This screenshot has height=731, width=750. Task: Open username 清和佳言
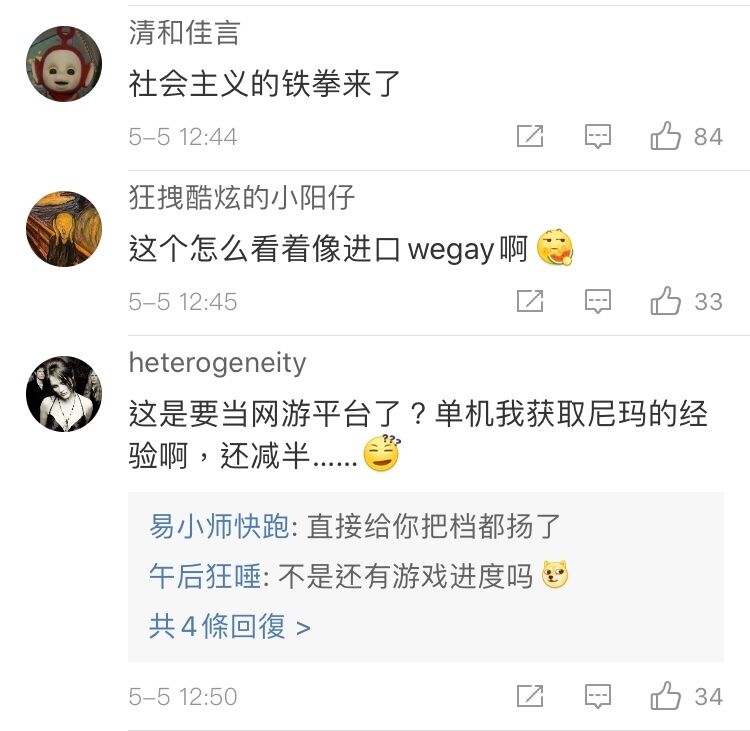click(x=184, y=33)
